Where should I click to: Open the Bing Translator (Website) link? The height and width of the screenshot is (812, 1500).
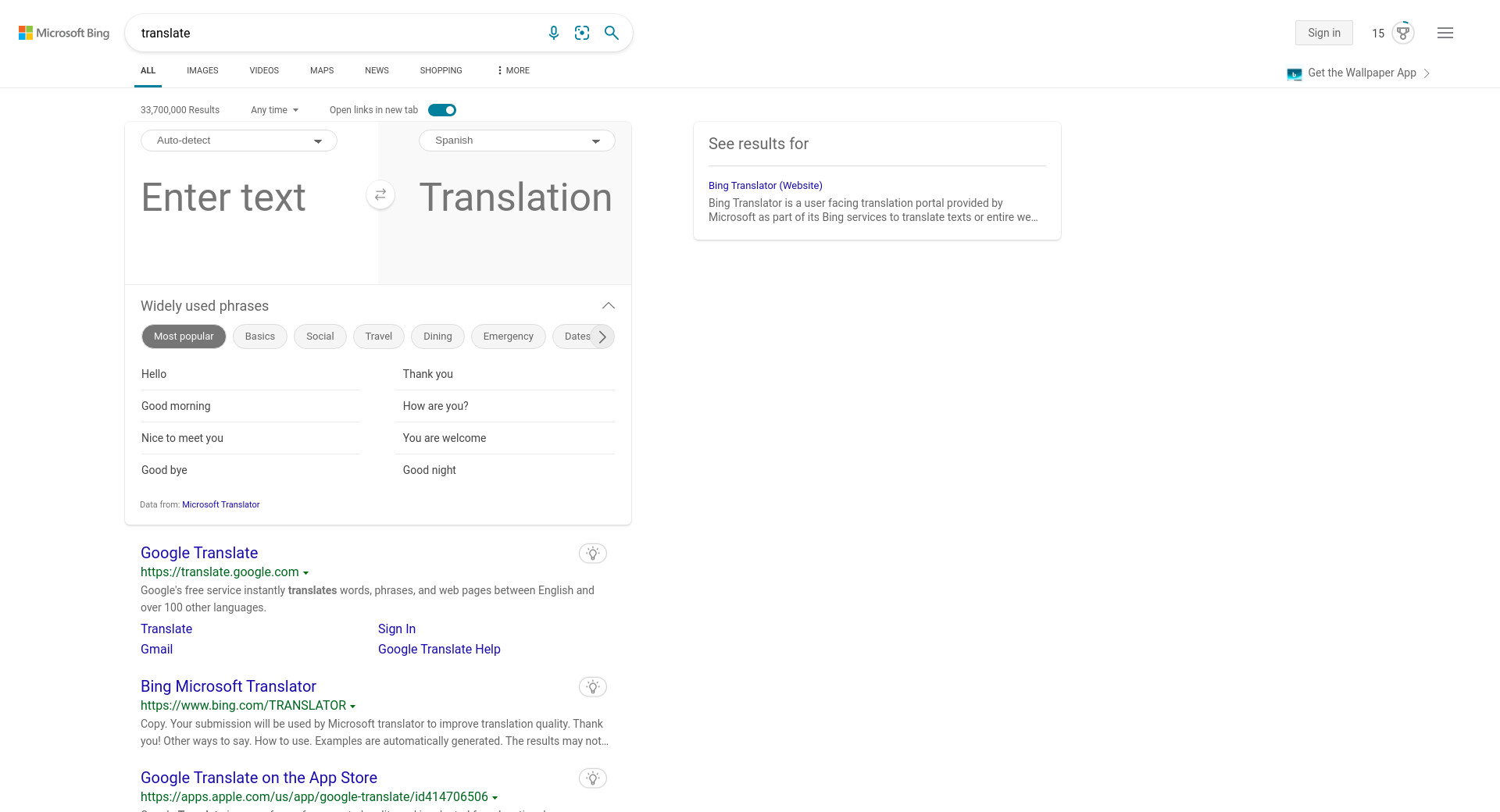point(765,186)
